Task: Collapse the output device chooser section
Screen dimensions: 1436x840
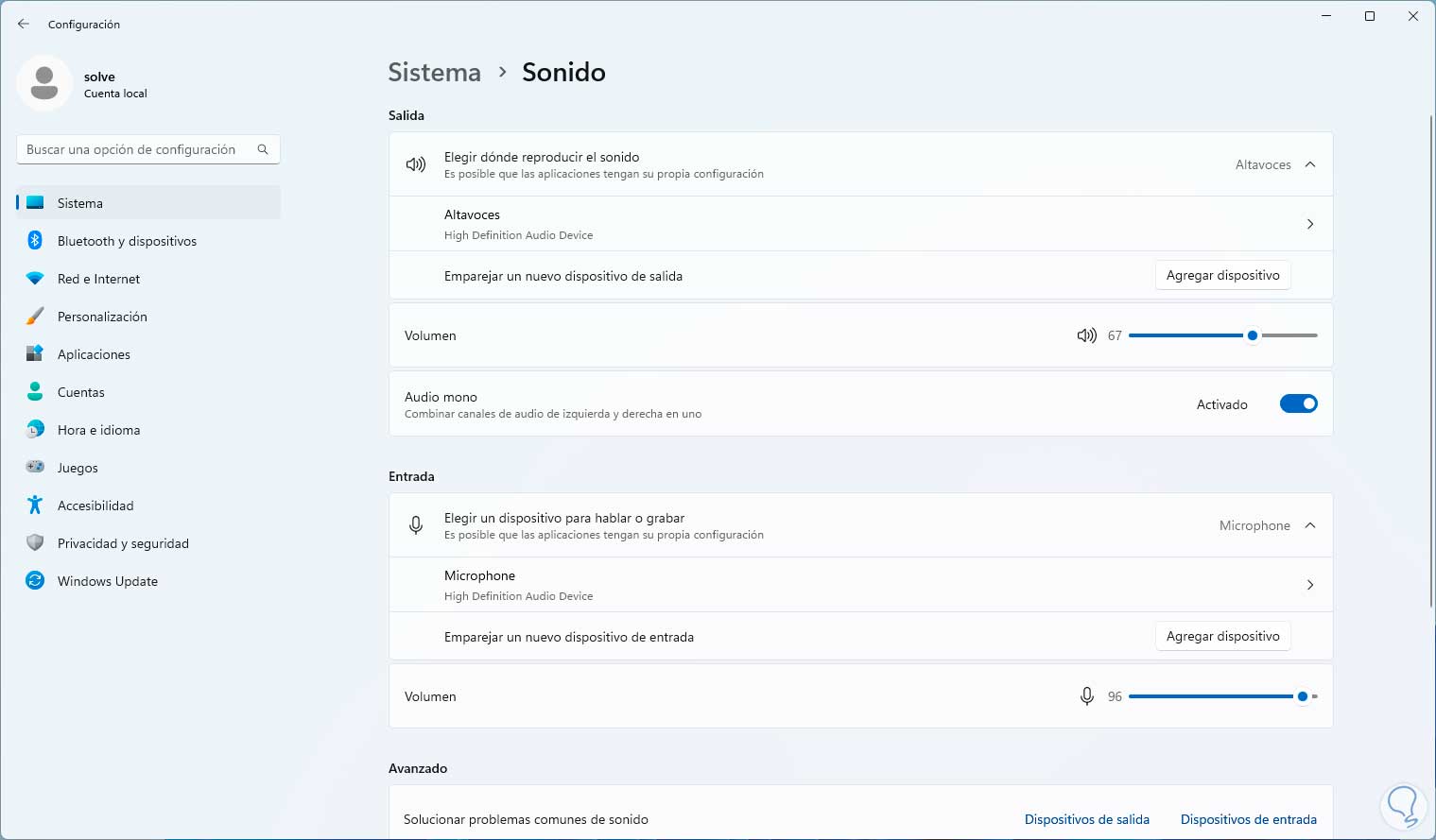Action: [x=1310, y=164]
